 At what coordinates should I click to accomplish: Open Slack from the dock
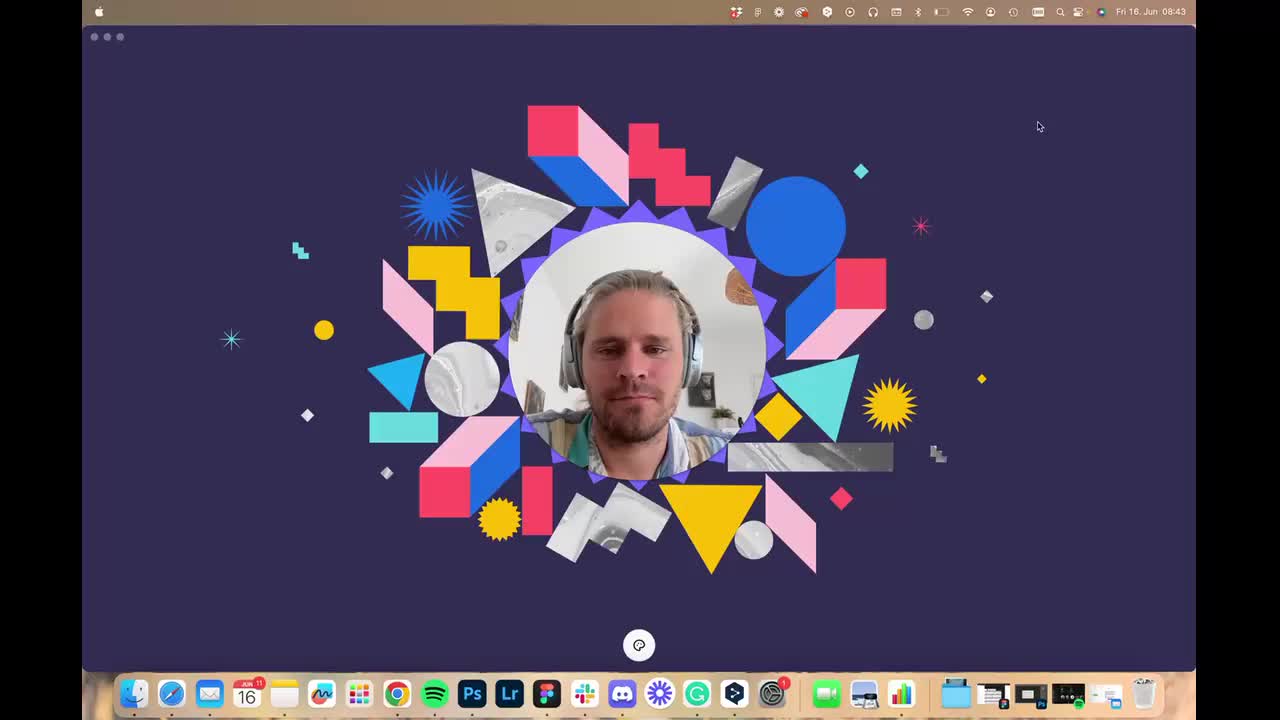coord(585,694)
